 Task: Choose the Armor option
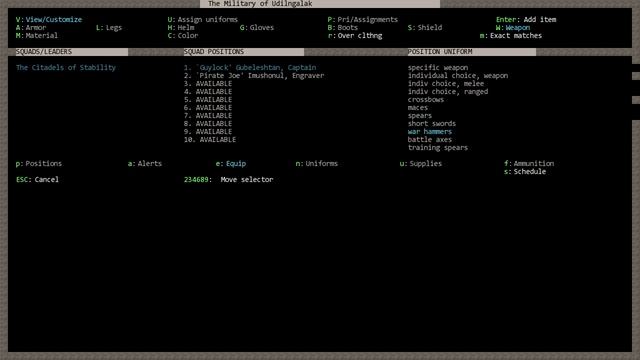pyautogui.click(x=31, y=28)
